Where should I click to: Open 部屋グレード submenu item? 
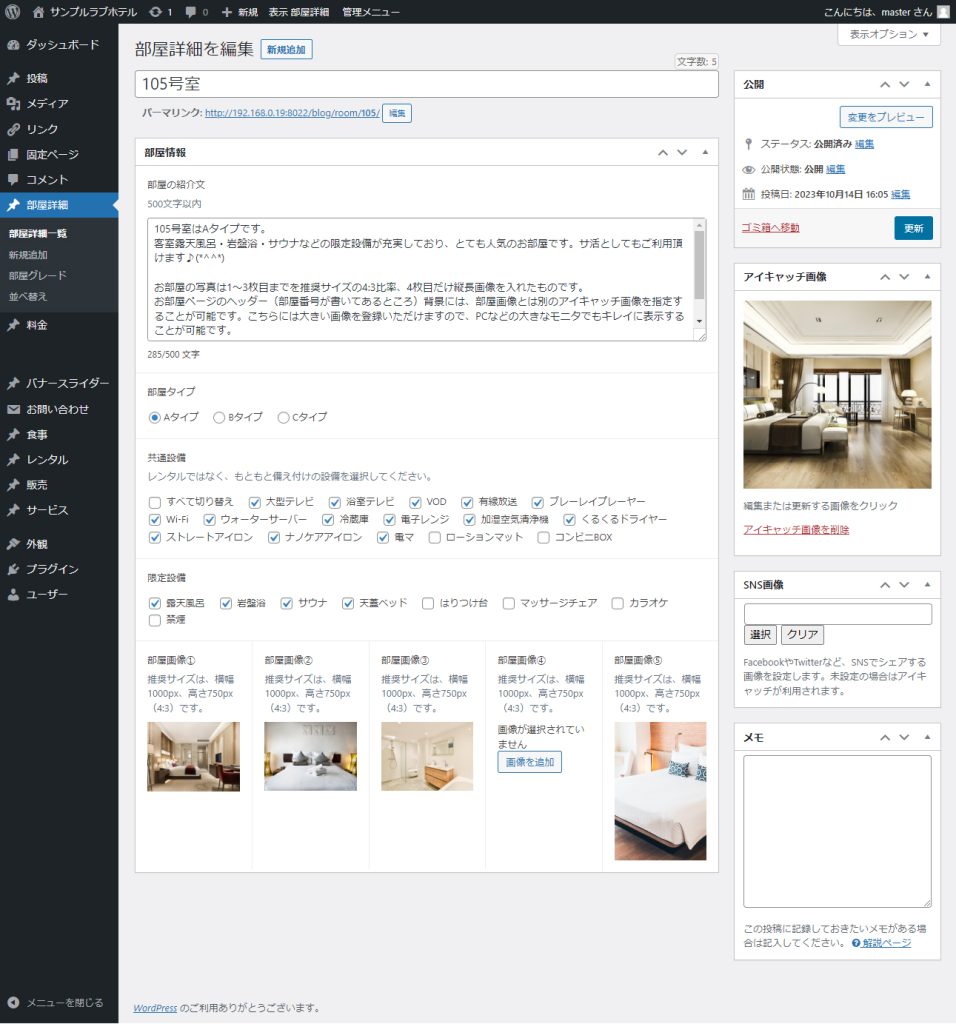tap(38, 276)
